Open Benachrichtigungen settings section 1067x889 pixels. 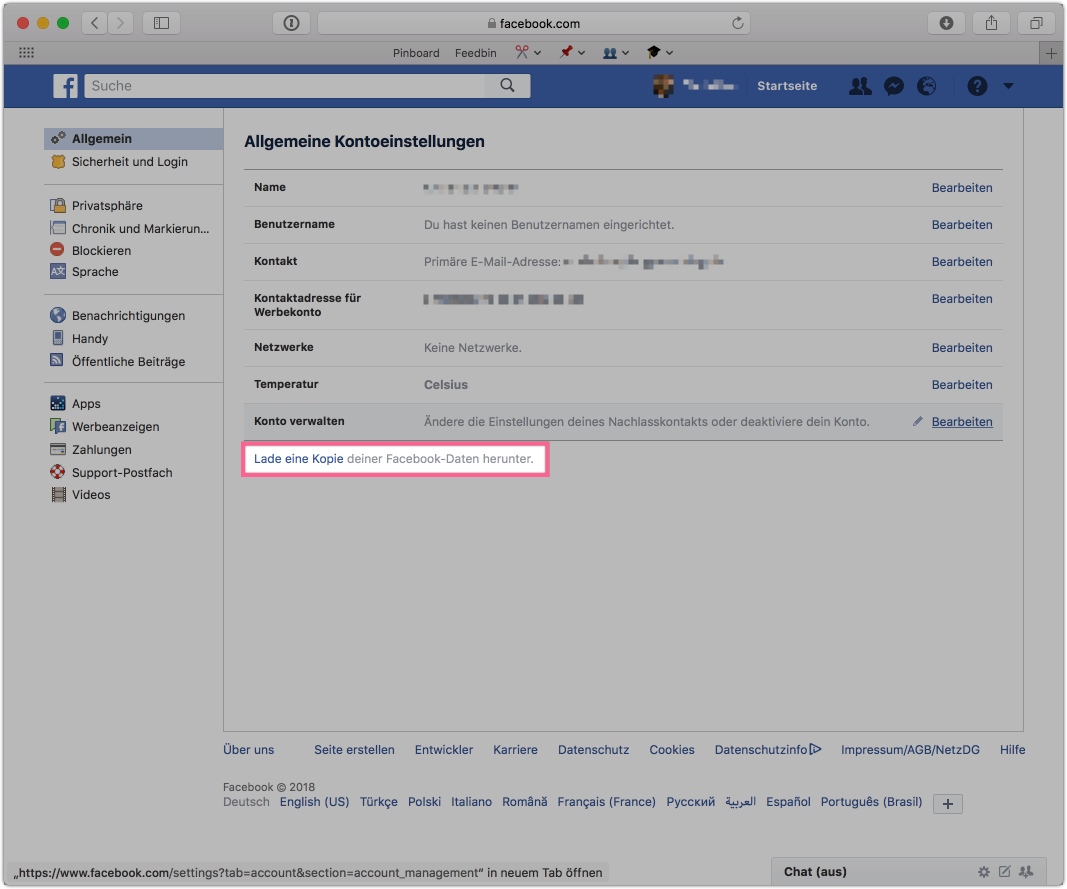[128, 316]
